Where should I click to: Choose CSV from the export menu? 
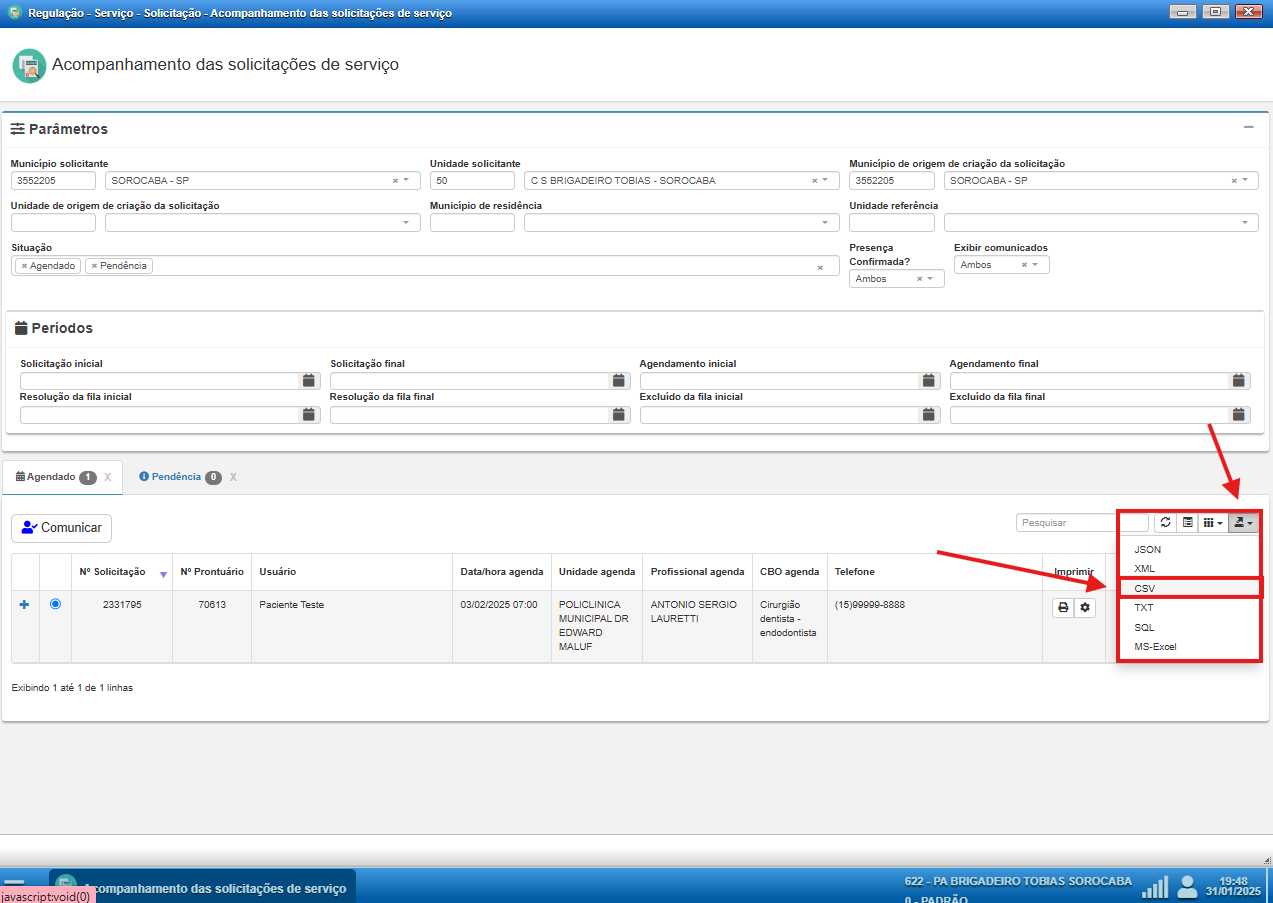point(1144,588)
